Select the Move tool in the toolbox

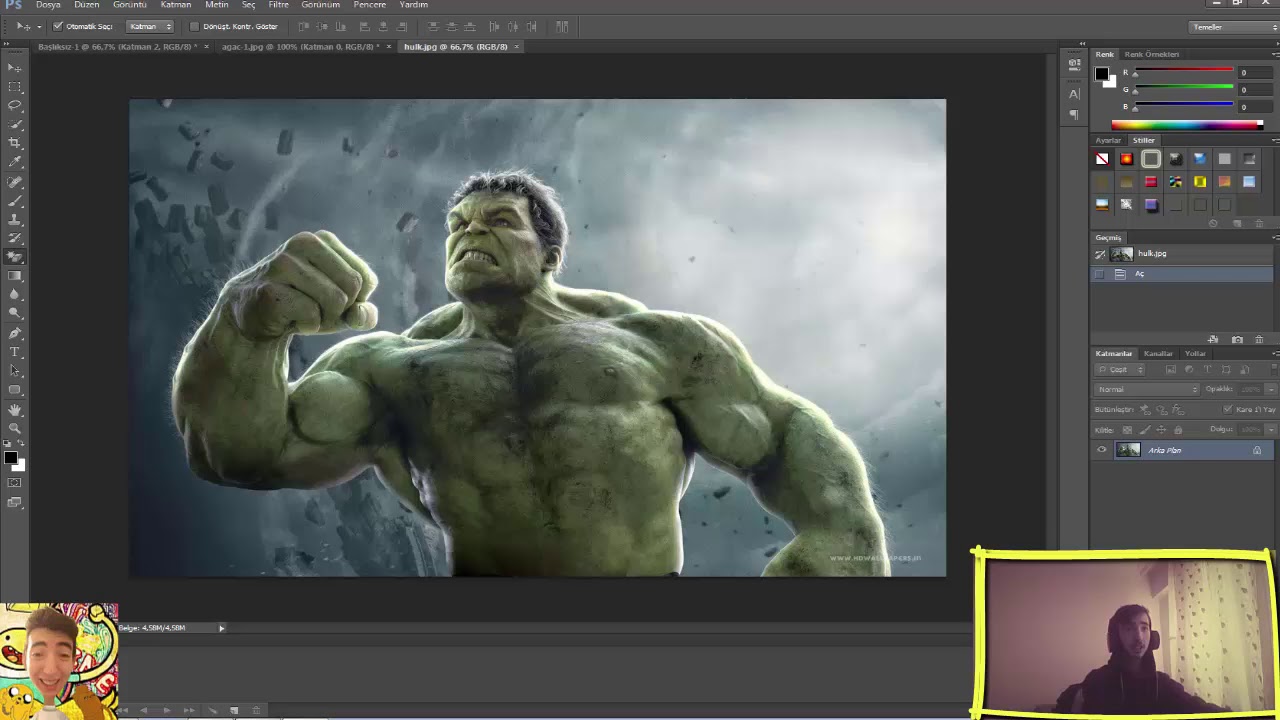tap(15, 67)
